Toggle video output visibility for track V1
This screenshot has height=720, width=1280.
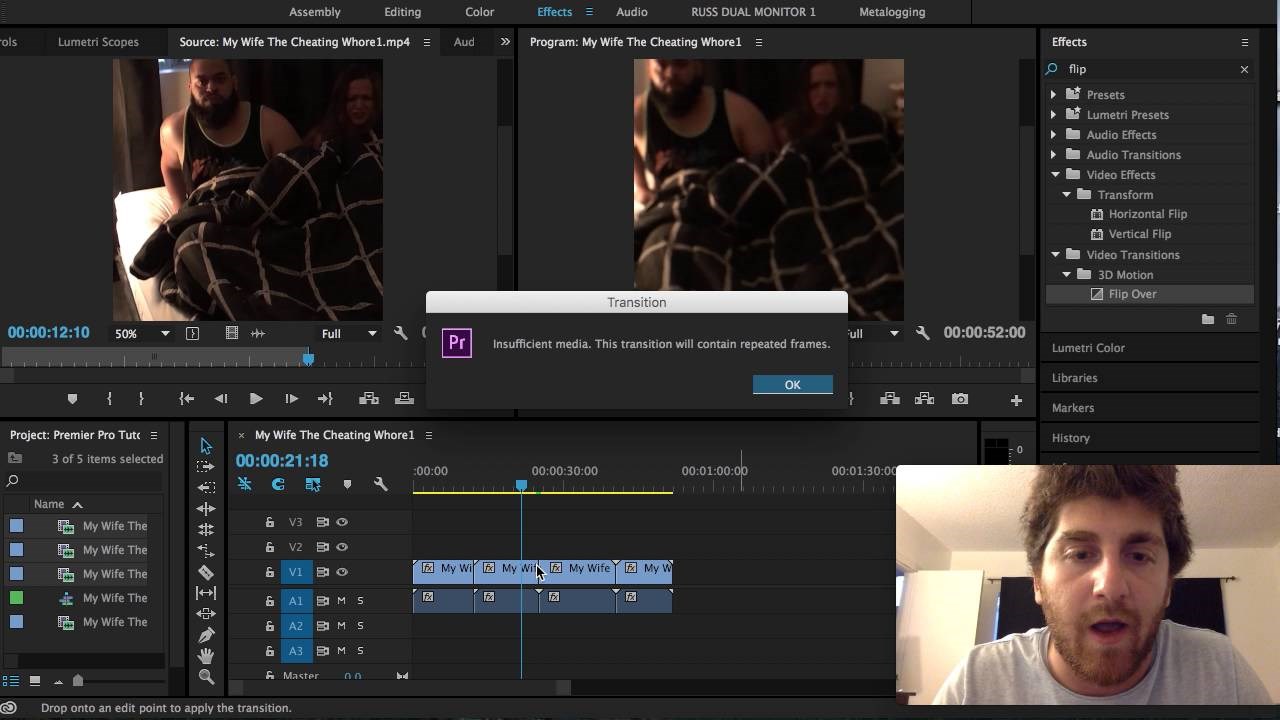pyautogui.click(x=342, y=571)
